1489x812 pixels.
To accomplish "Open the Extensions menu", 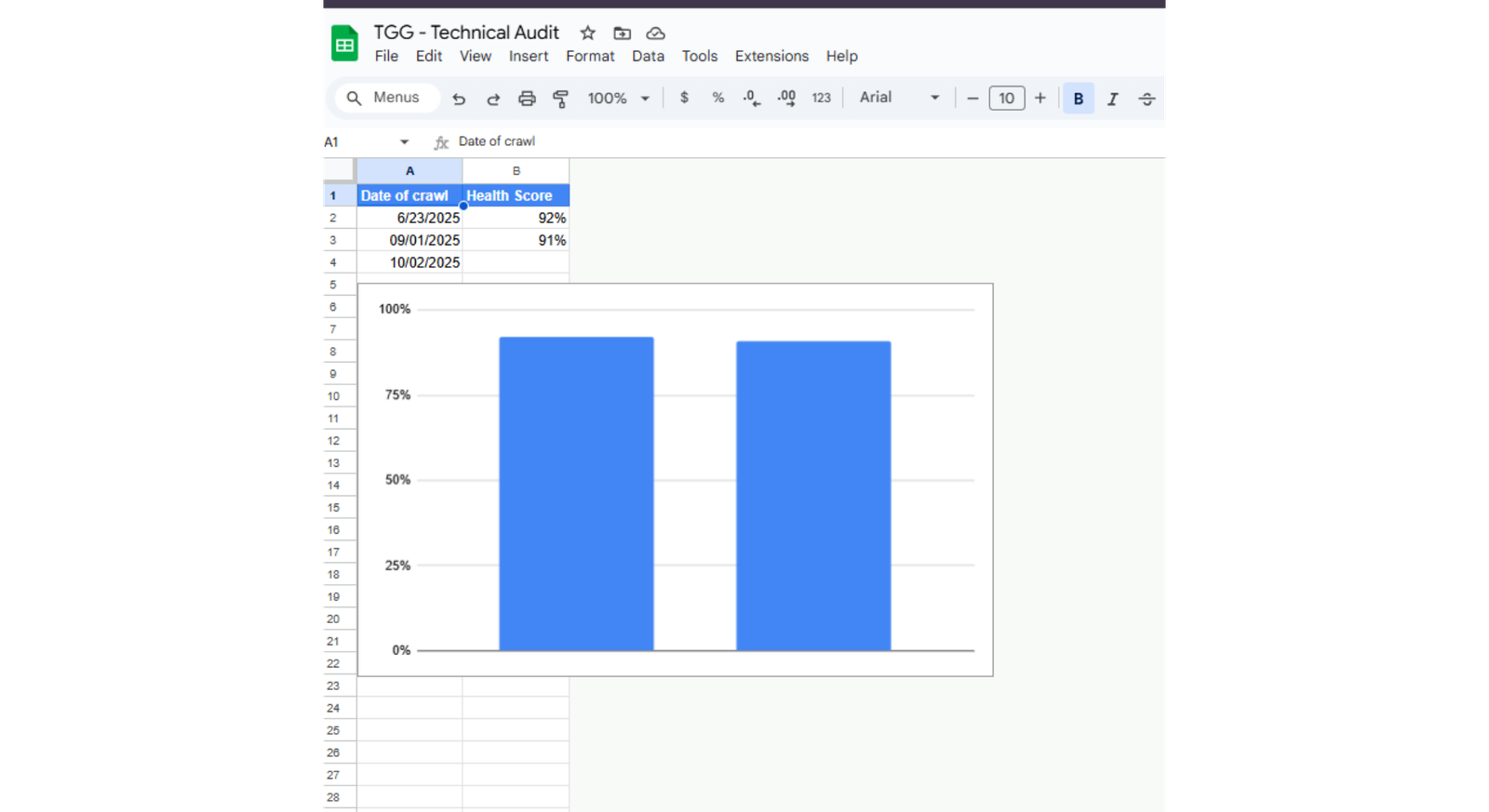I will tap(771, 56).
